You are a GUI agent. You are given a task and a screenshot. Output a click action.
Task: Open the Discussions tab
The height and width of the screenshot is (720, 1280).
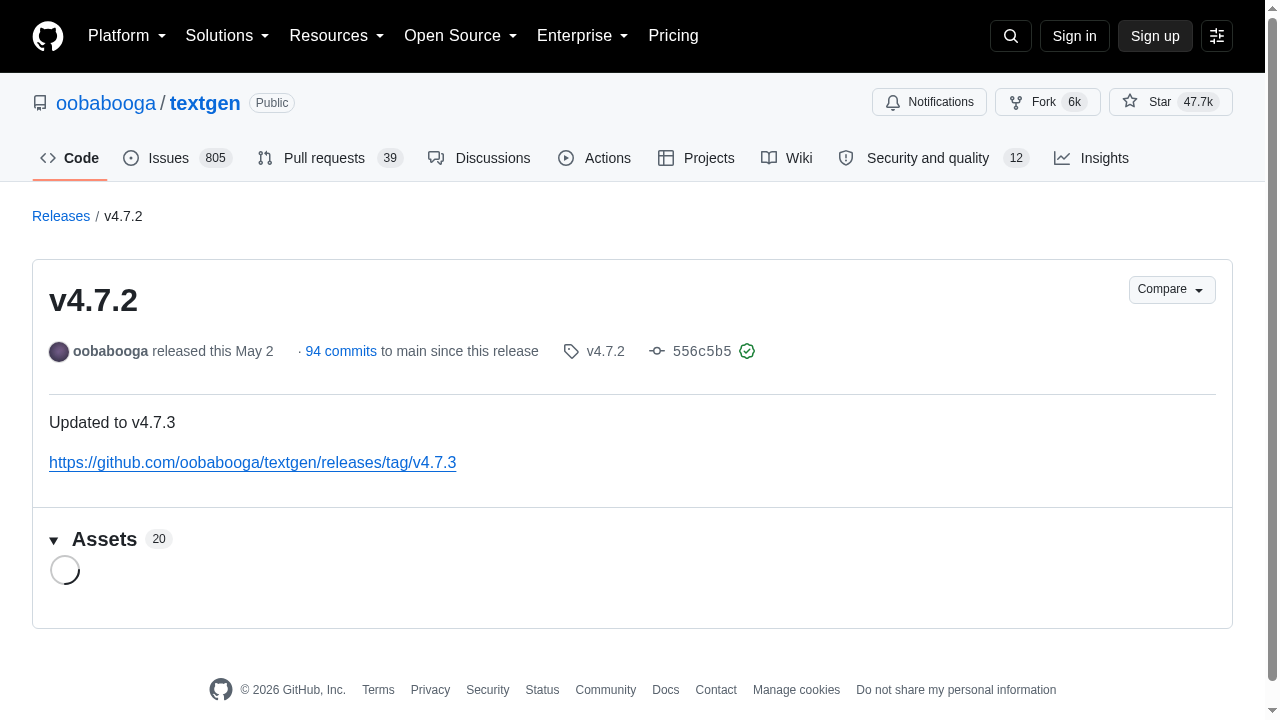click(x=479, y=158)
